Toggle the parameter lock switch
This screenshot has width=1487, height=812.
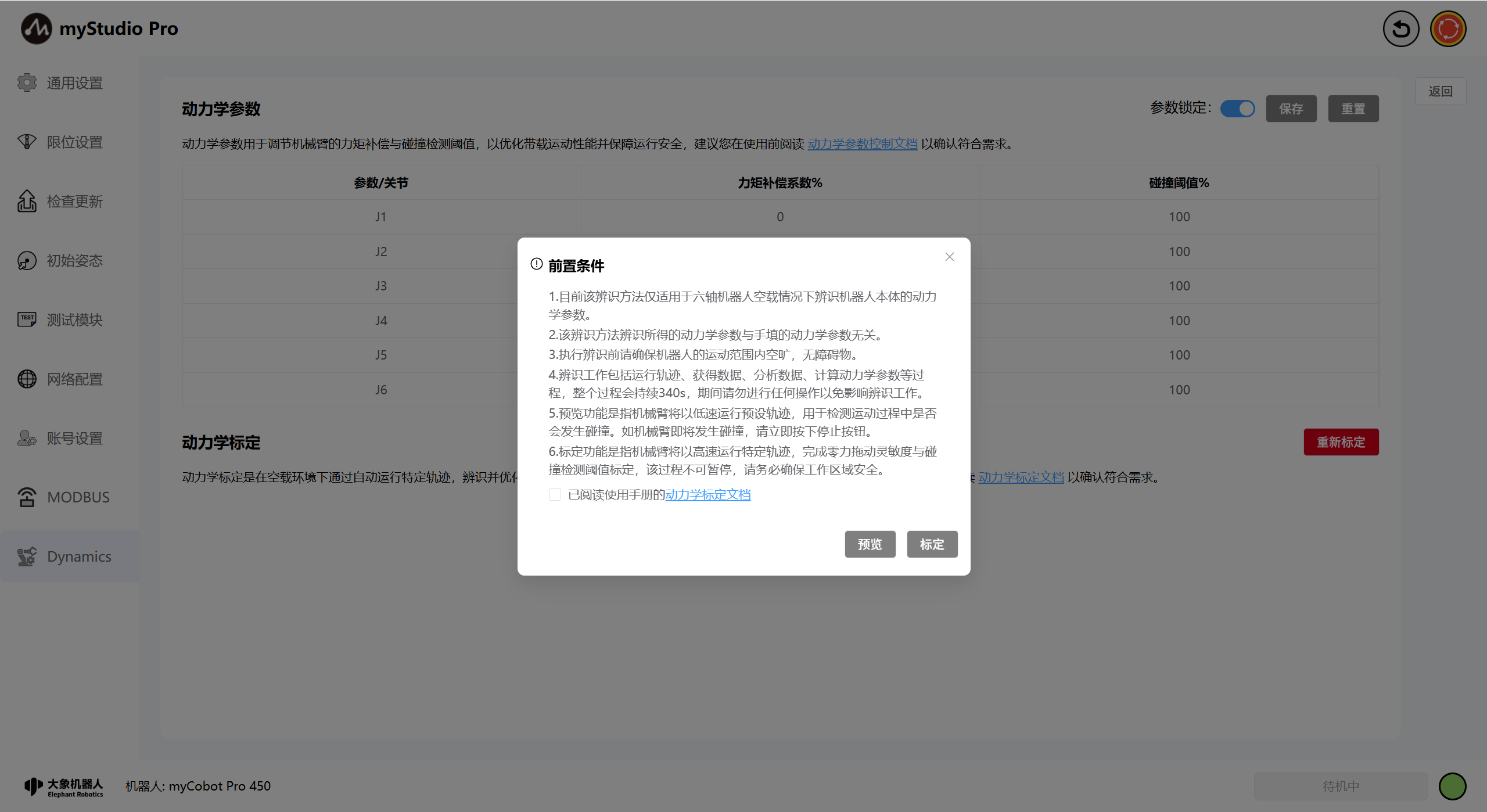point(1237,109)
